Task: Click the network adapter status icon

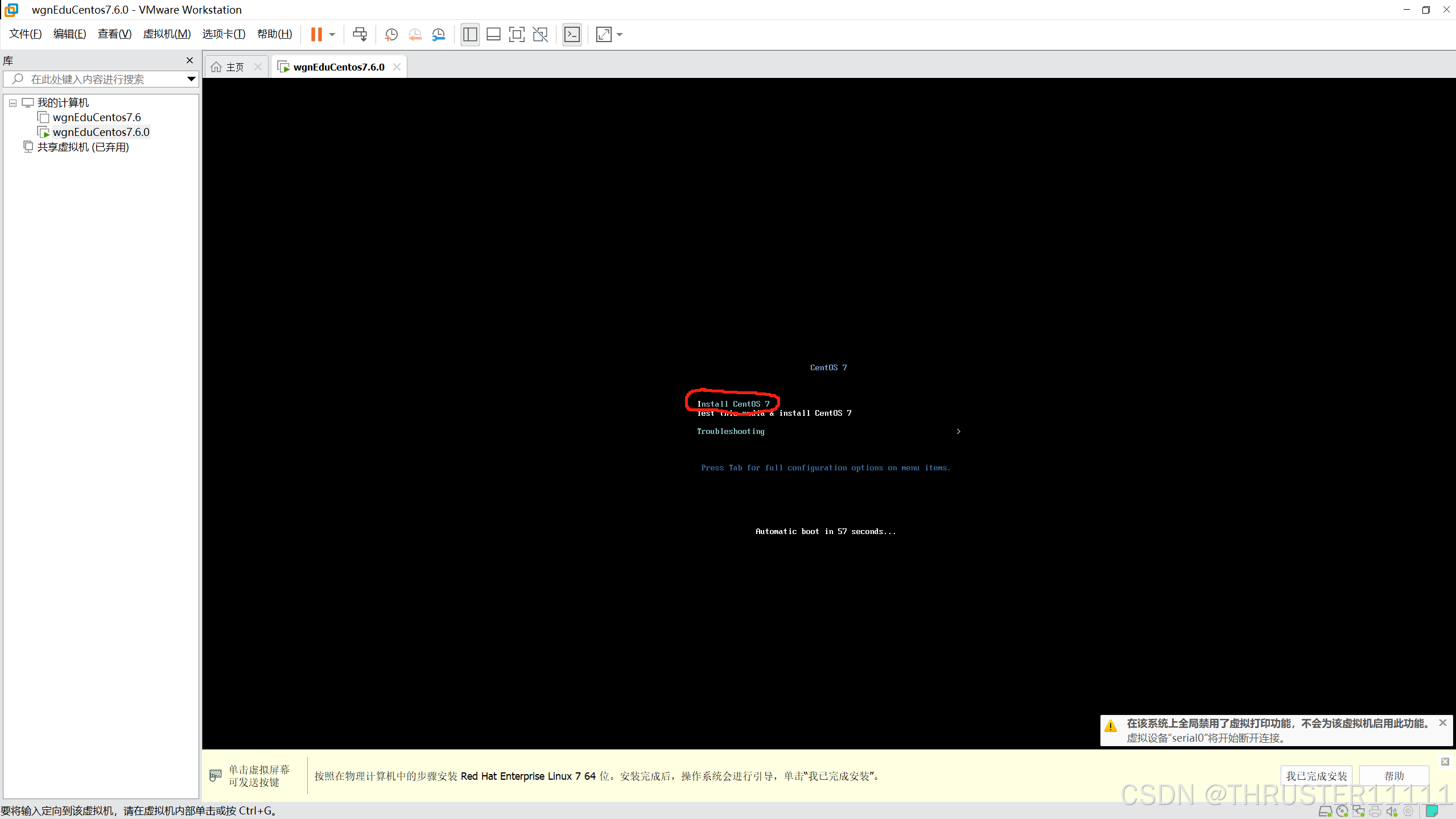Action: tap(1359, 812)
